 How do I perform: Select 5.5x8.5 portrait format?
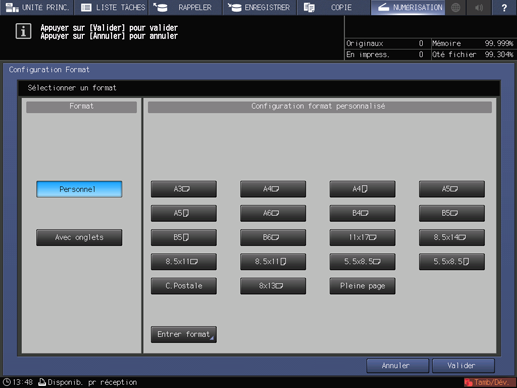(x=452, y=262)
